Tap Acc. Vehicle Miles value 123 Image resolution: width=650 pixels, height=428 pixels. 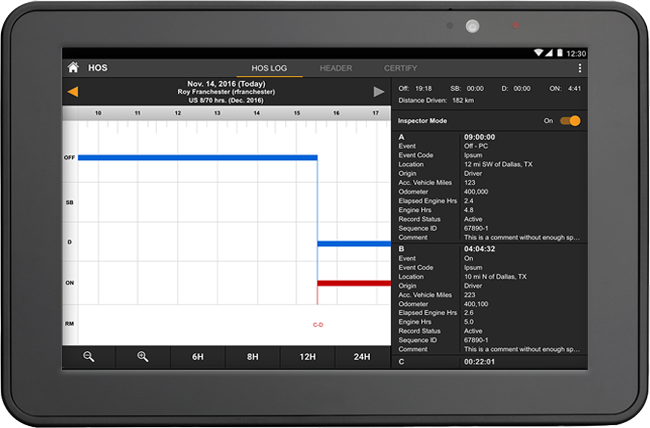click(x=470, y=182)
